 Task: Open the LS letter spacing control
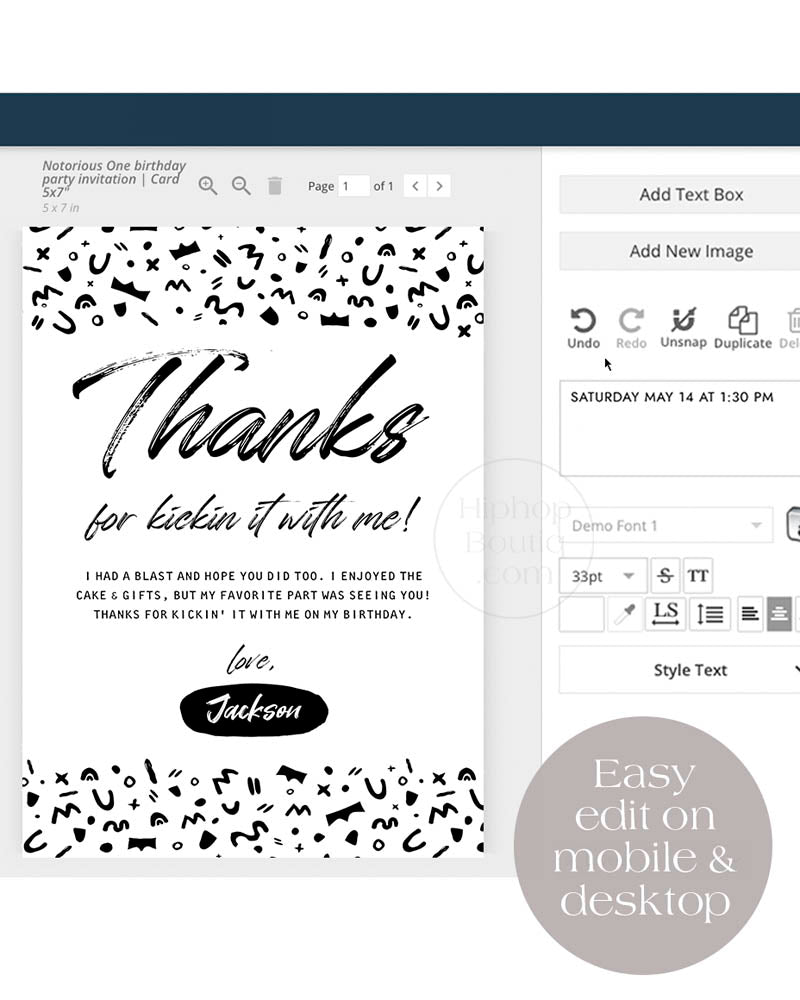[665, 614]
